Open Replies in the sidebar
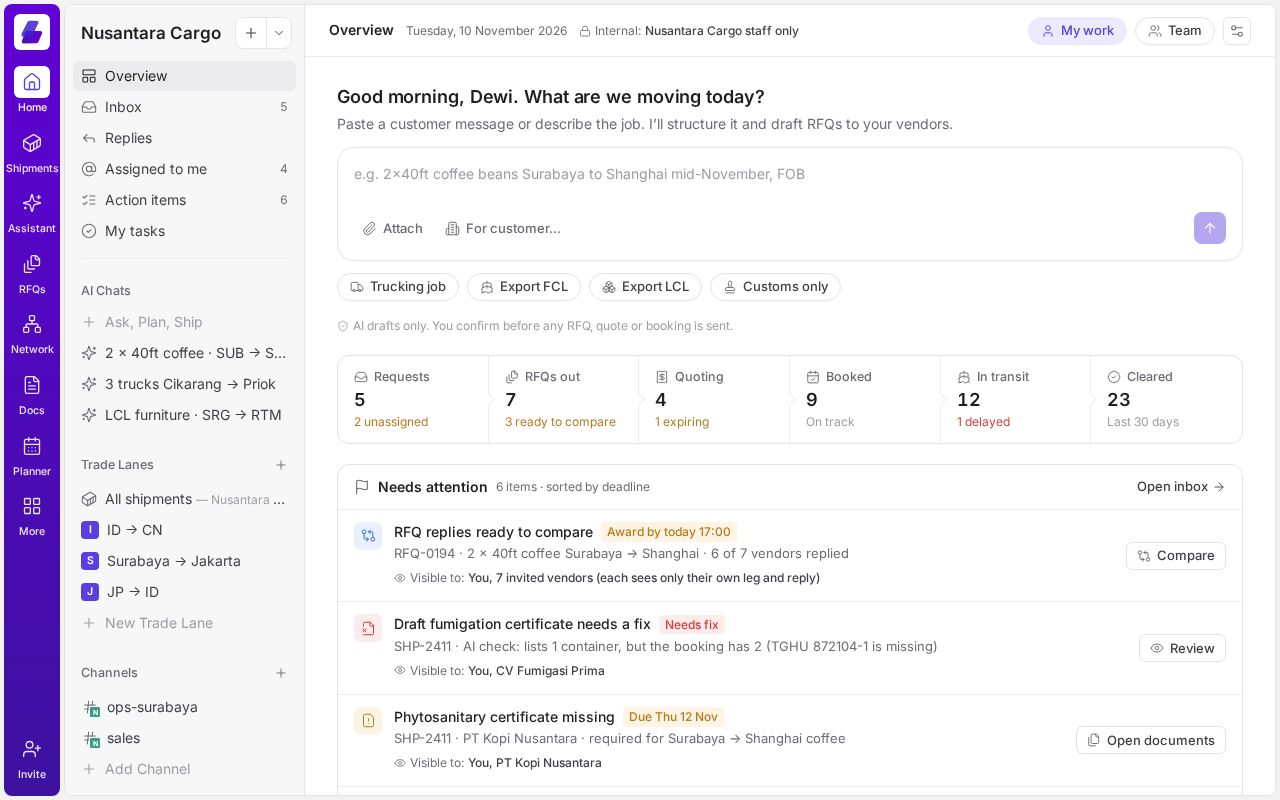The width and height of the screenshot is (1280, 800). click(x=184, y=138)
